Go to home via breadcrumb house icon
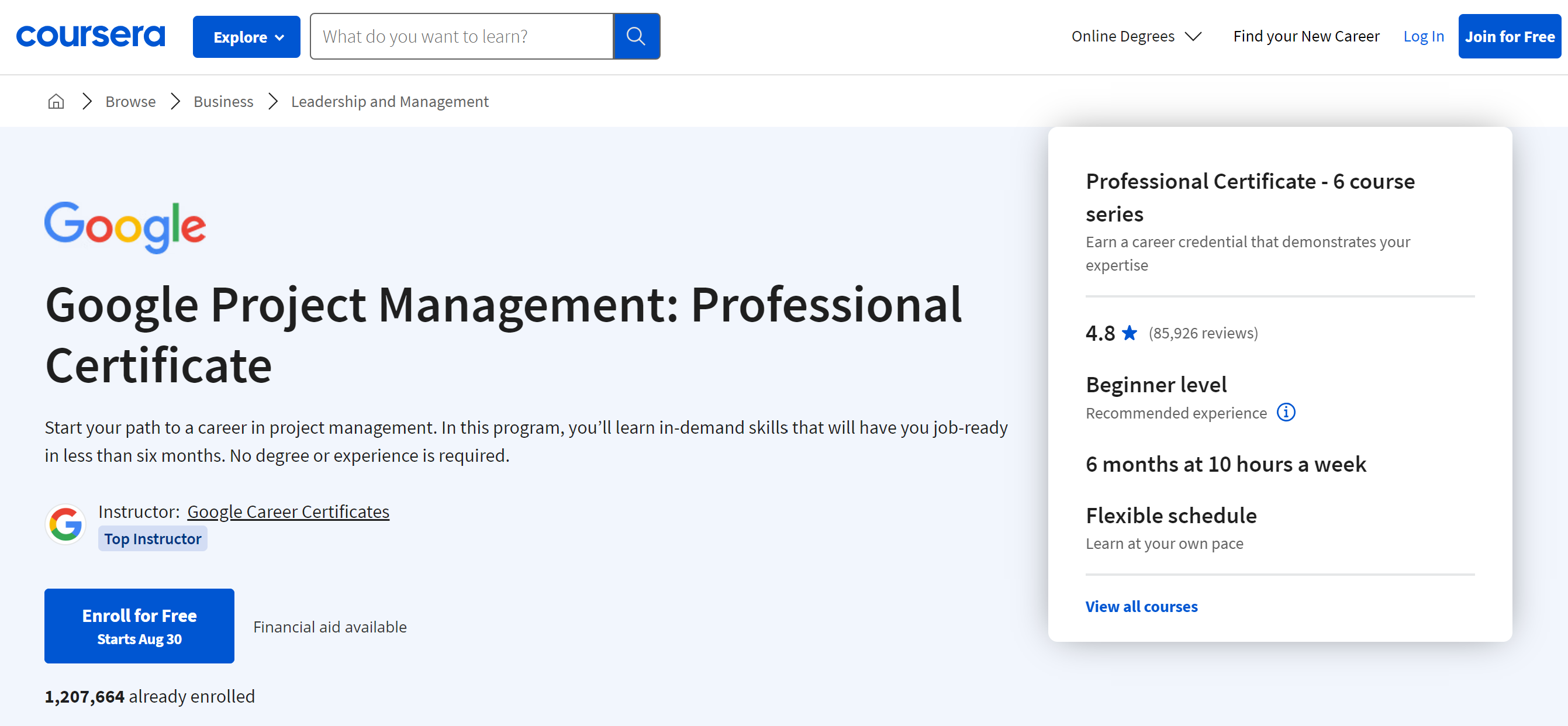The width and height of the screenshot is (1568, 726). 56,101
